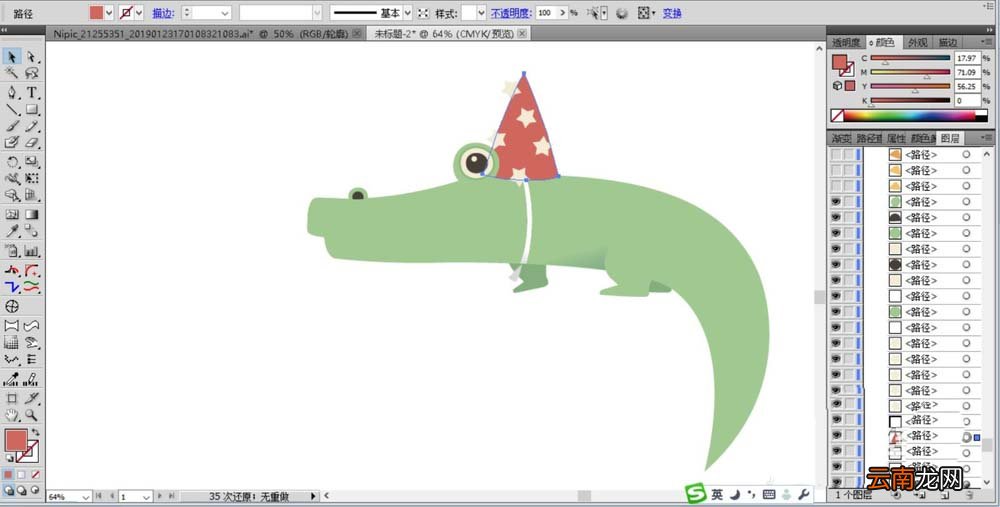Open variable width profile dropdown

[317, 13]
